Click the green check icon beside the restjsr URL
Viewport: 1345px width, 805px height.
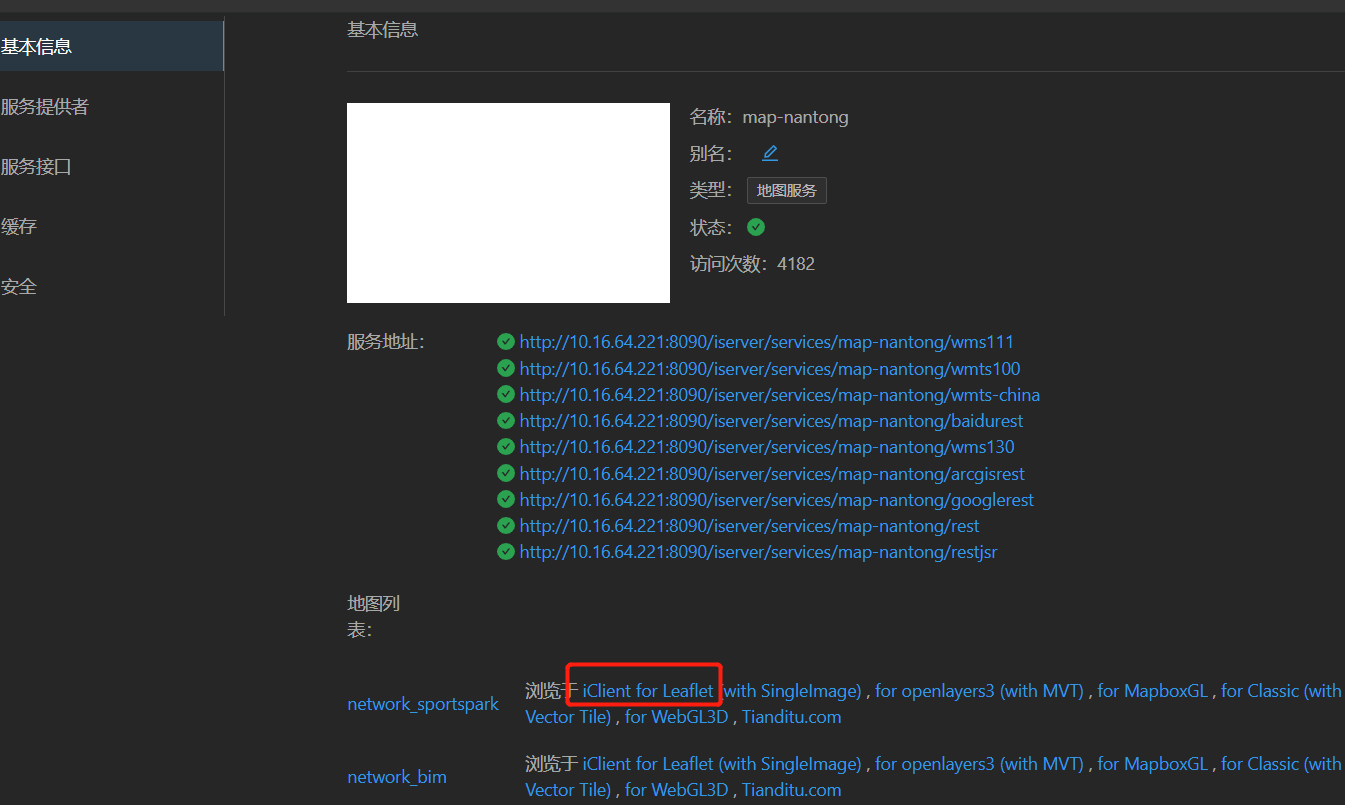[x=506, y=551]
